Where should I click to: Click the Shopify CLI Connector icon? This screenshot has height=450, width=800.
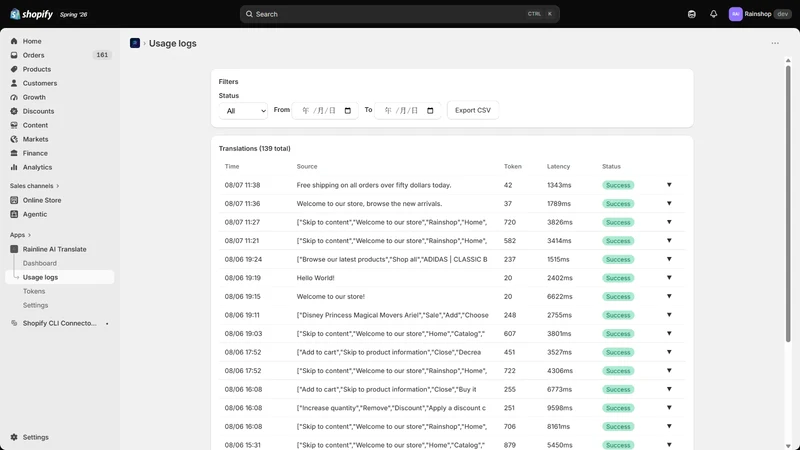(x=14, y=323)
